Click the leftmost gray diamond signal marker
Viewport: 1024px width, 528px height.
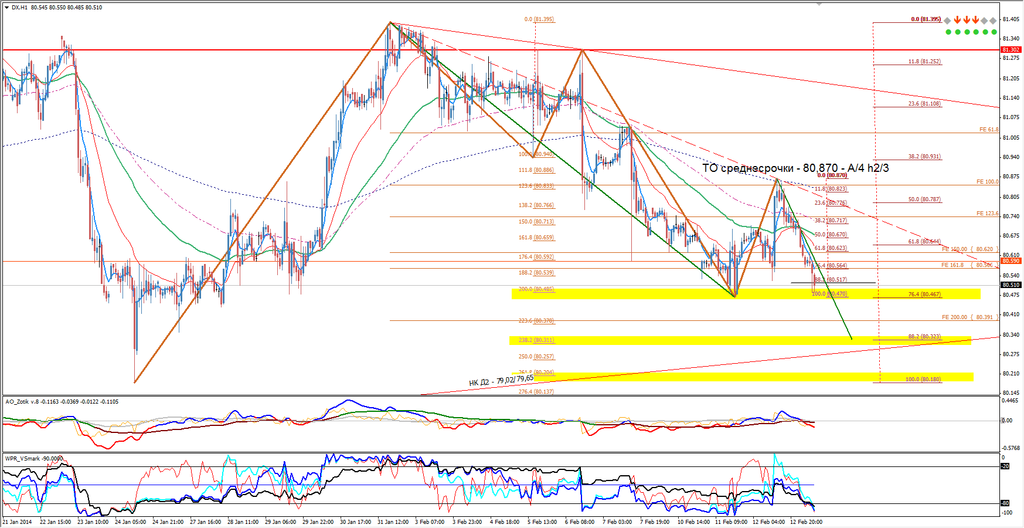948,22
